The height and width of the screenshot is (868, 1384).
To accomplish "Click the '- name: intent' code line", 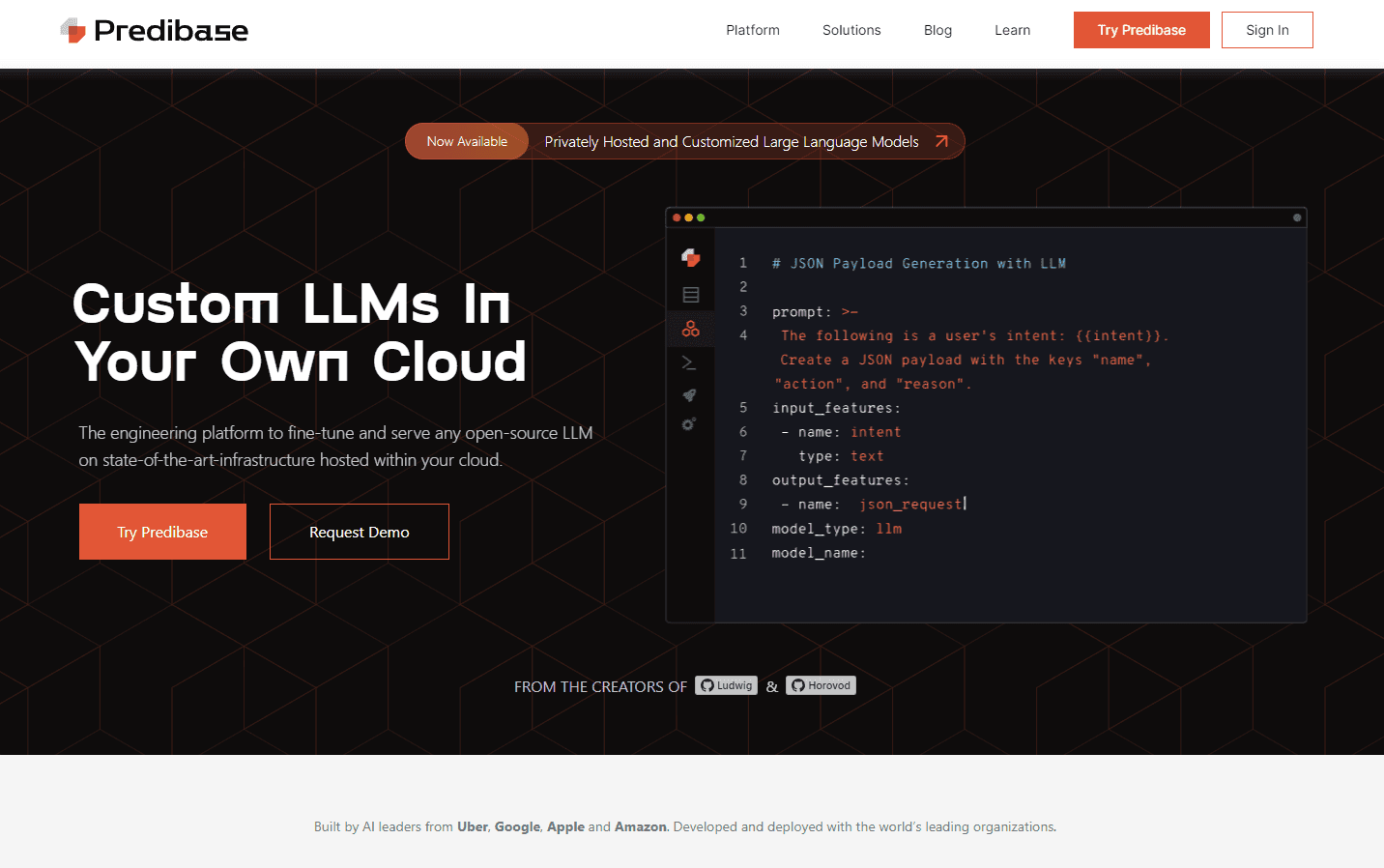I will 841,432.
